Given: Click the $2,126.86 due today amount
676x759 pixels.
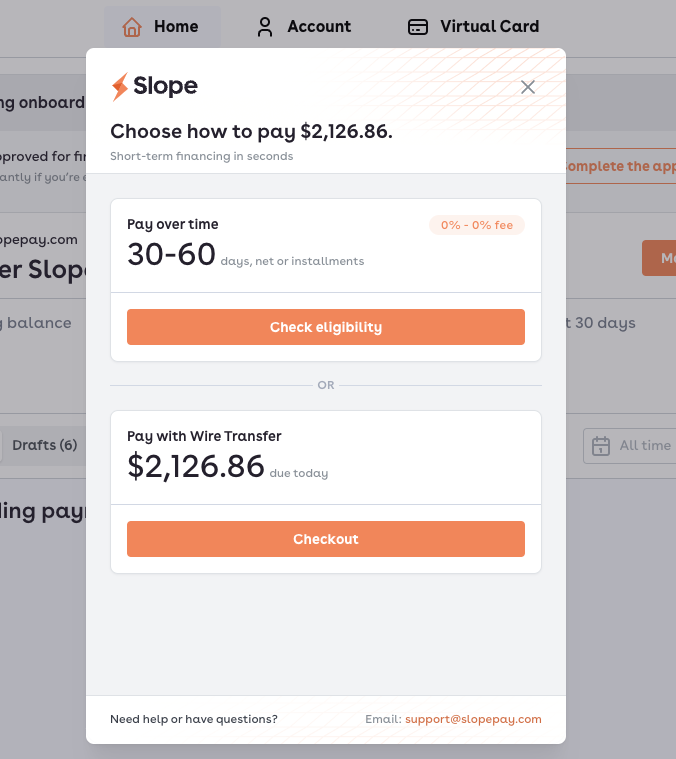Looking at the screenshot, I should coord(196,466).
